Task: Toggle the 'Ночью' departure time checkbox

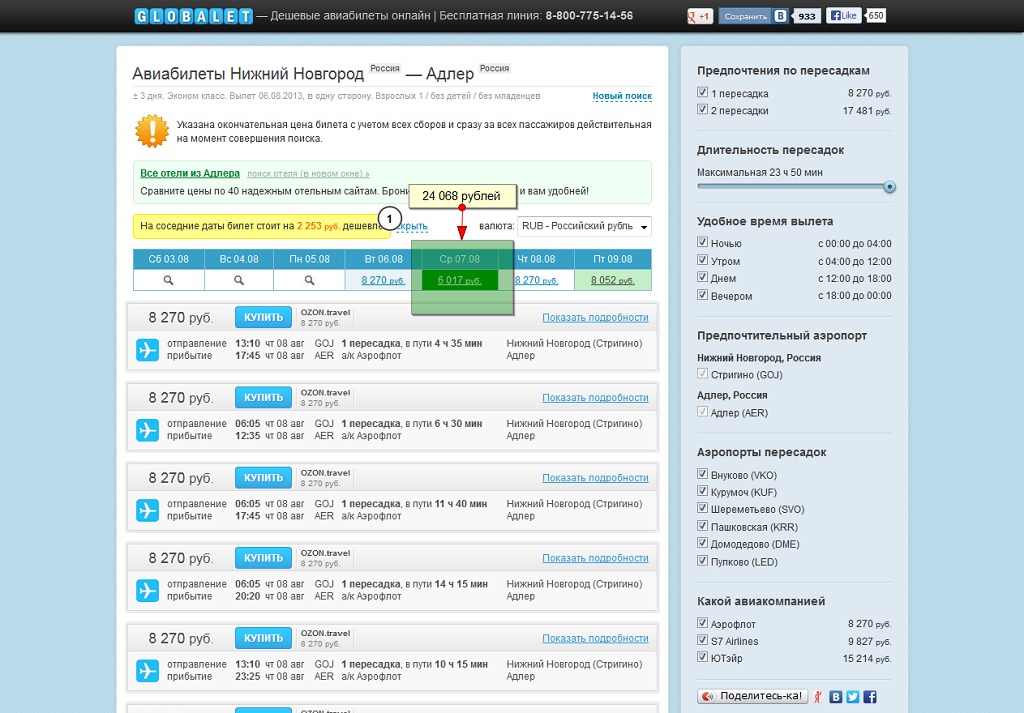Action: tap(703, 243)
